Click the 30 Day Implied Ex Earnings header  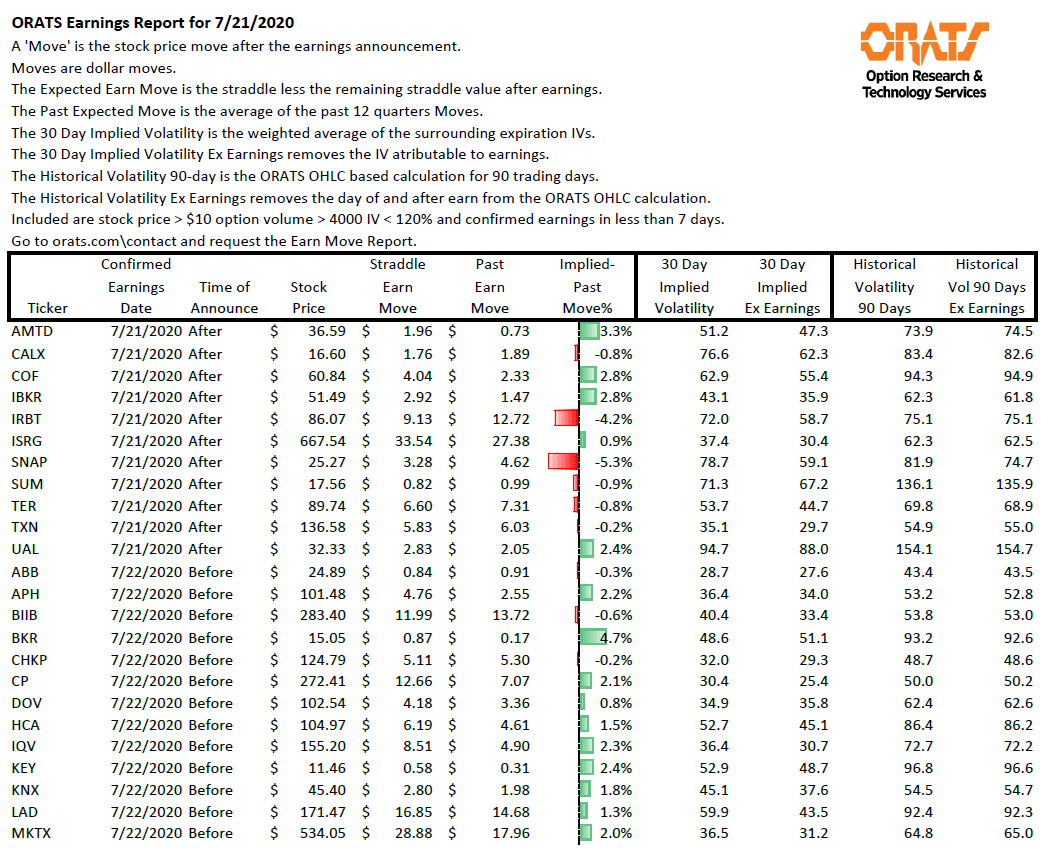pos(782,286)
